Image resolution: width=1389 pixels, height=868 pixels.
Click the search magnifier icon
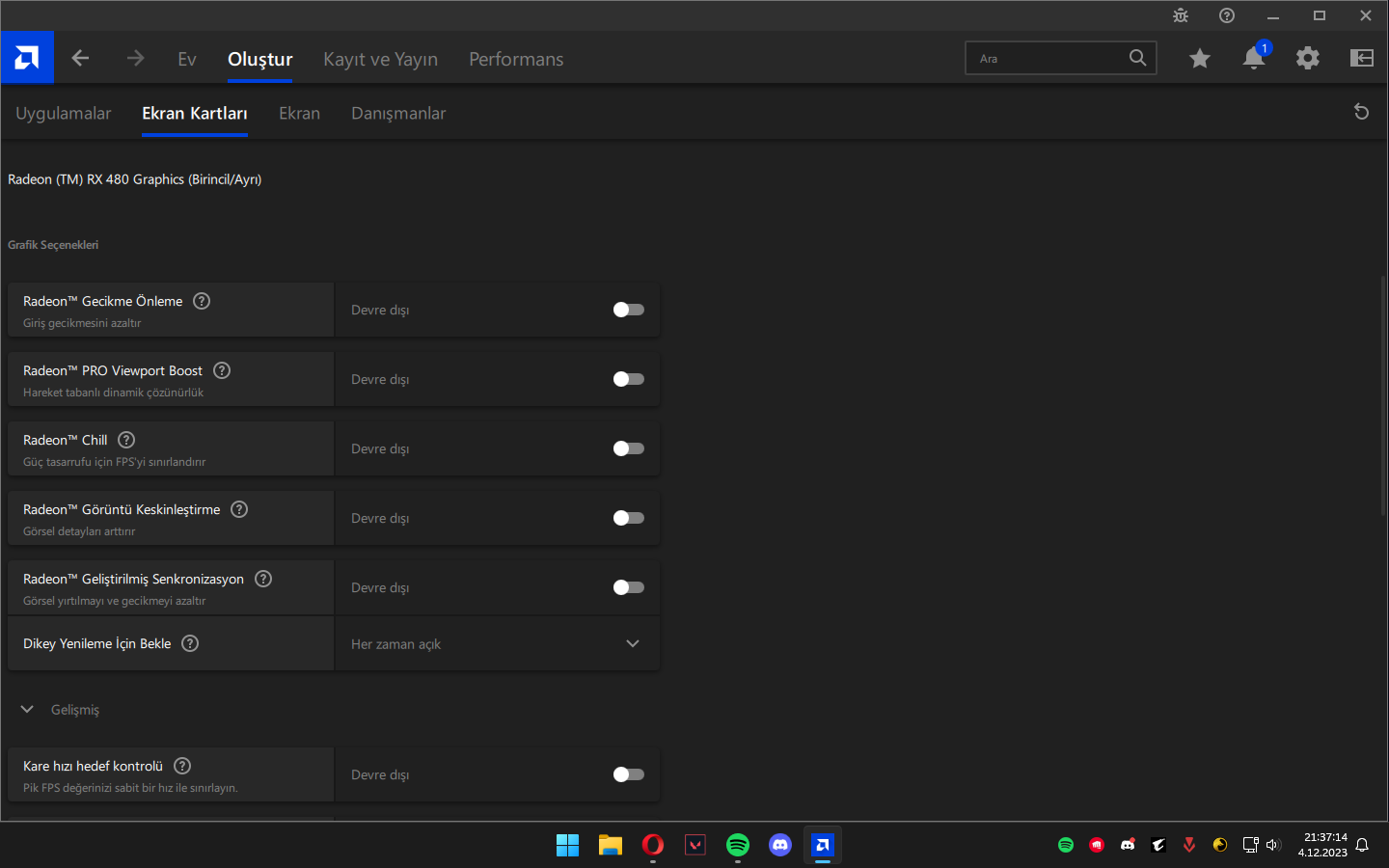tap(1138, 58)
